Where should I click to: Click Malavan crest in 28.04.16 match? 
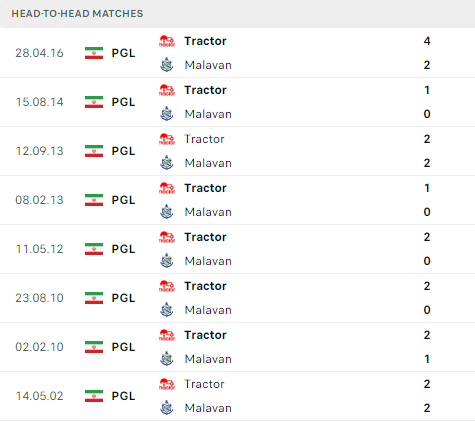pyautogui.click(x=167, y=65)
